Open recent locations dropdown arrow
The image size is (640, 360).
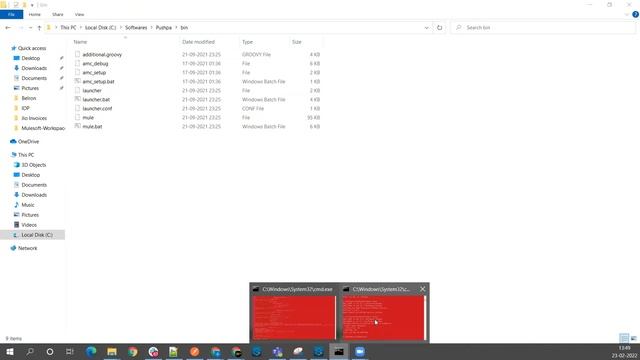tap(30, 28)
